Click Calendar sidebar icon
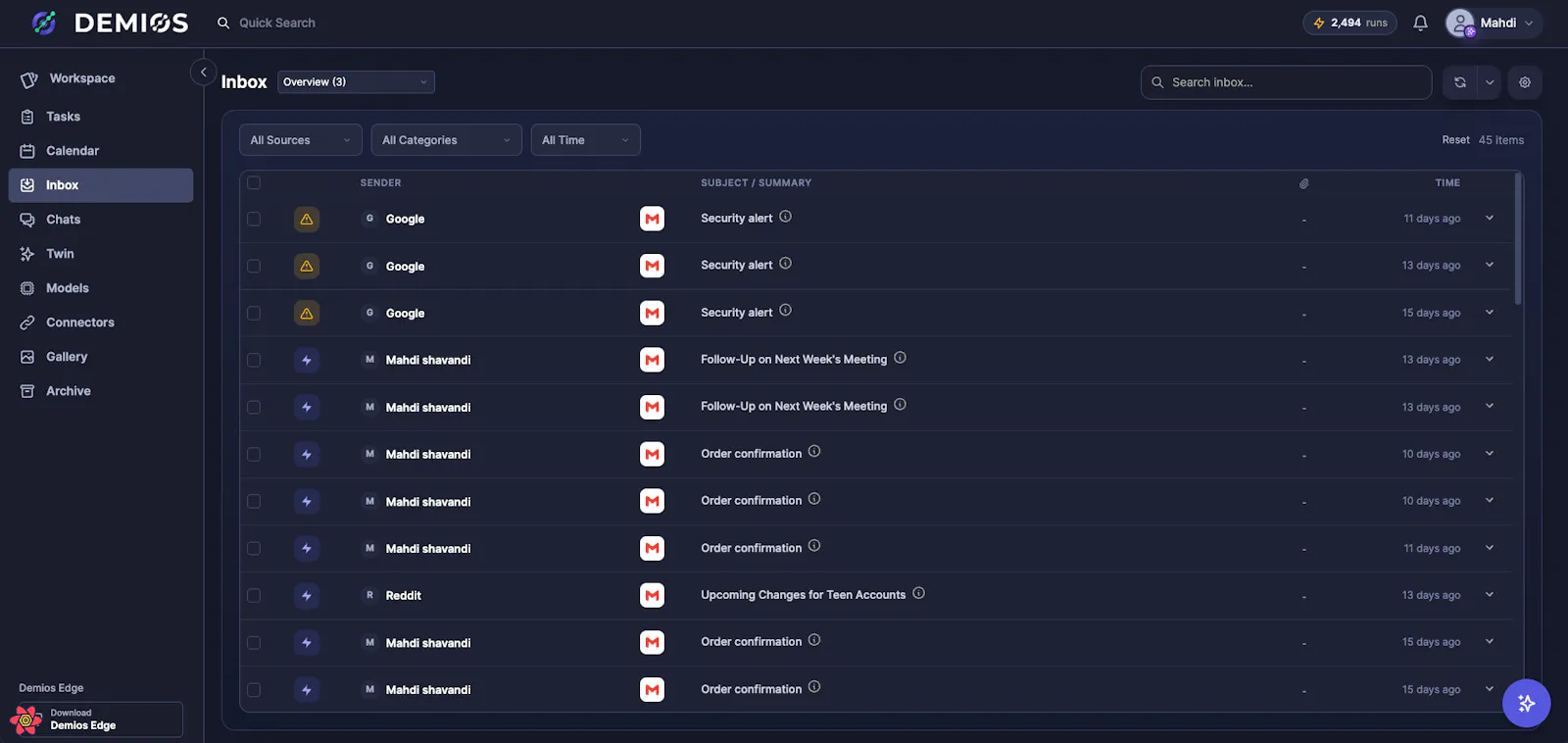Viewport: 1568px width, 743px height. coord(27,151)
